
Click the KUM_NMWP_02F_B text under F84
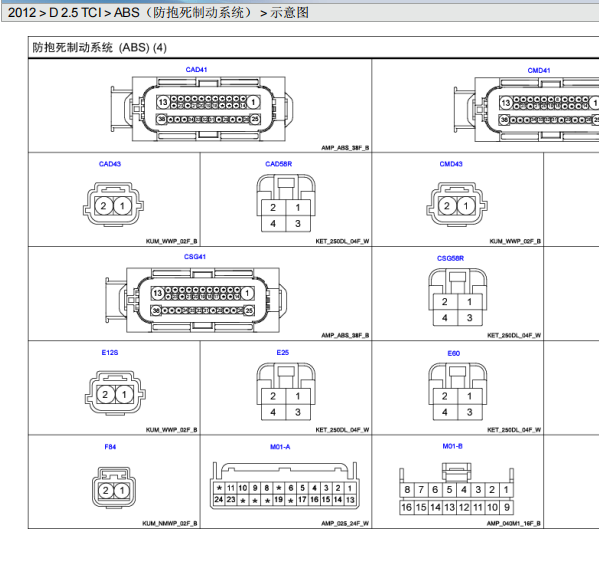[170, 523]
